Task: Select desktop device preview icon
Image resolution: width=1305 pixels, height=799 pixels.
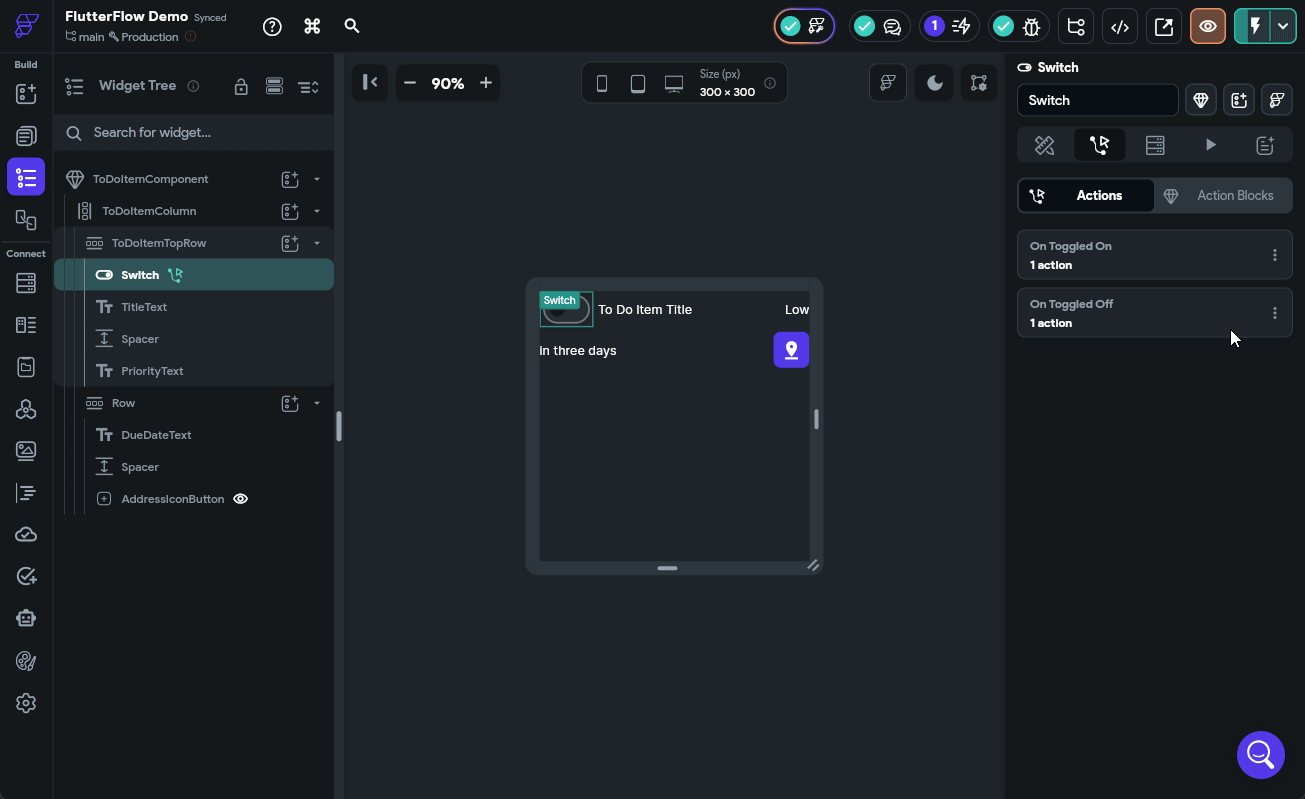Action: 674,84
